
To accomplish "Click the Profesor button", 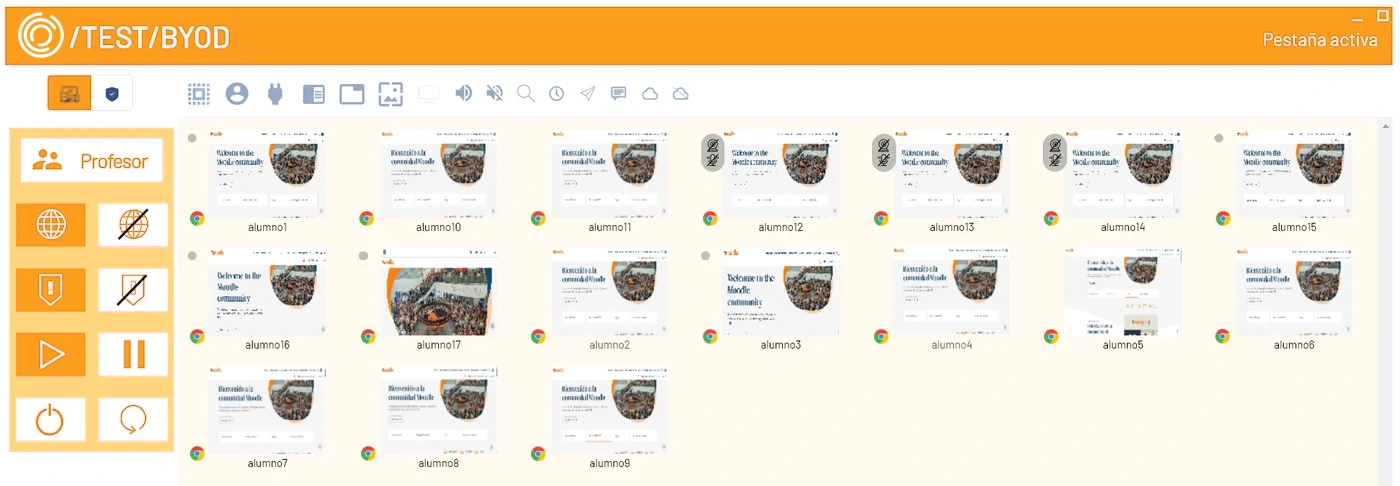I will (91, 161).
